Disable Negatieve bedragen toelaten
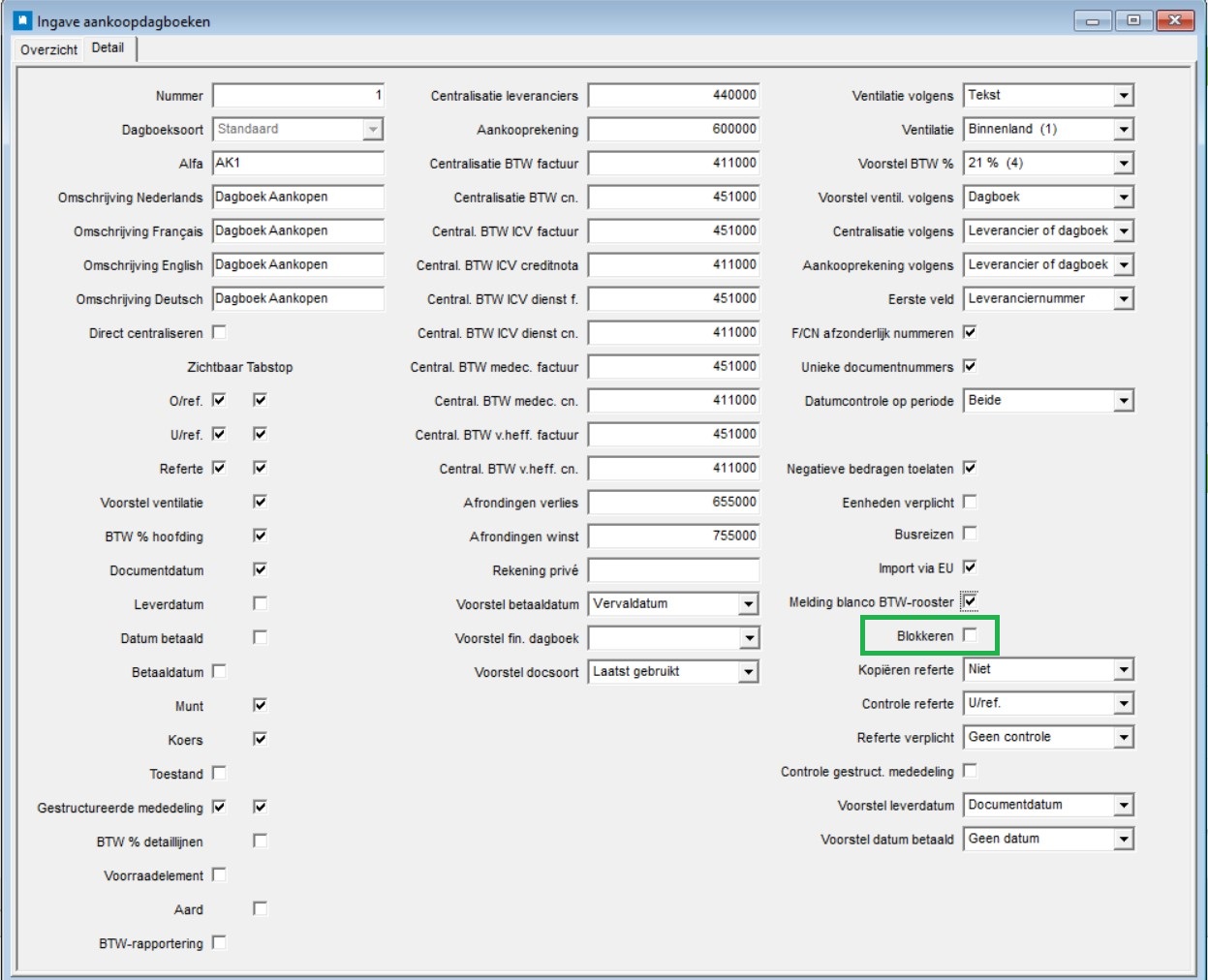 (970, 468)
